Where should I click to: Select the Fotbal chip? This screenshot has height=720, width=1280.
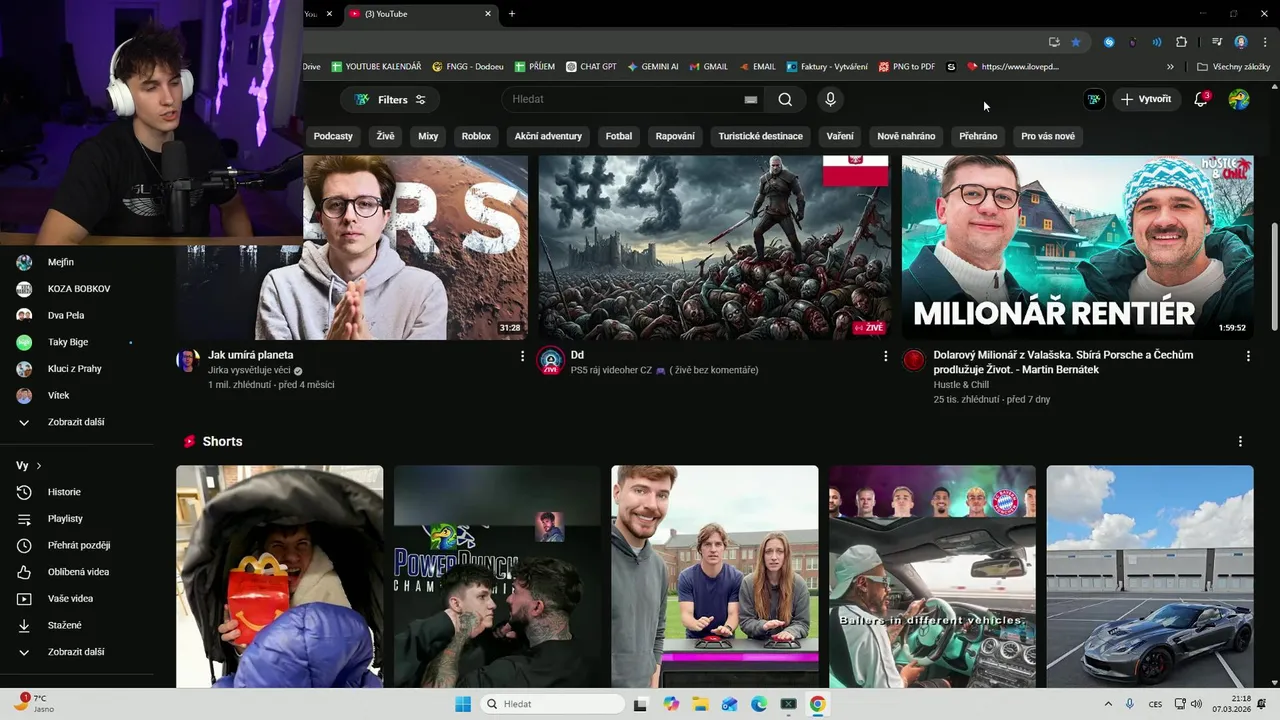619,136
